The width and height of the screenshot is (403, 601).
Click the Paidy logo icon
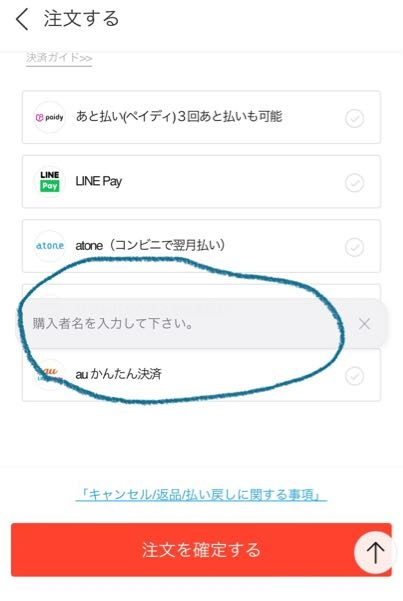49,117
